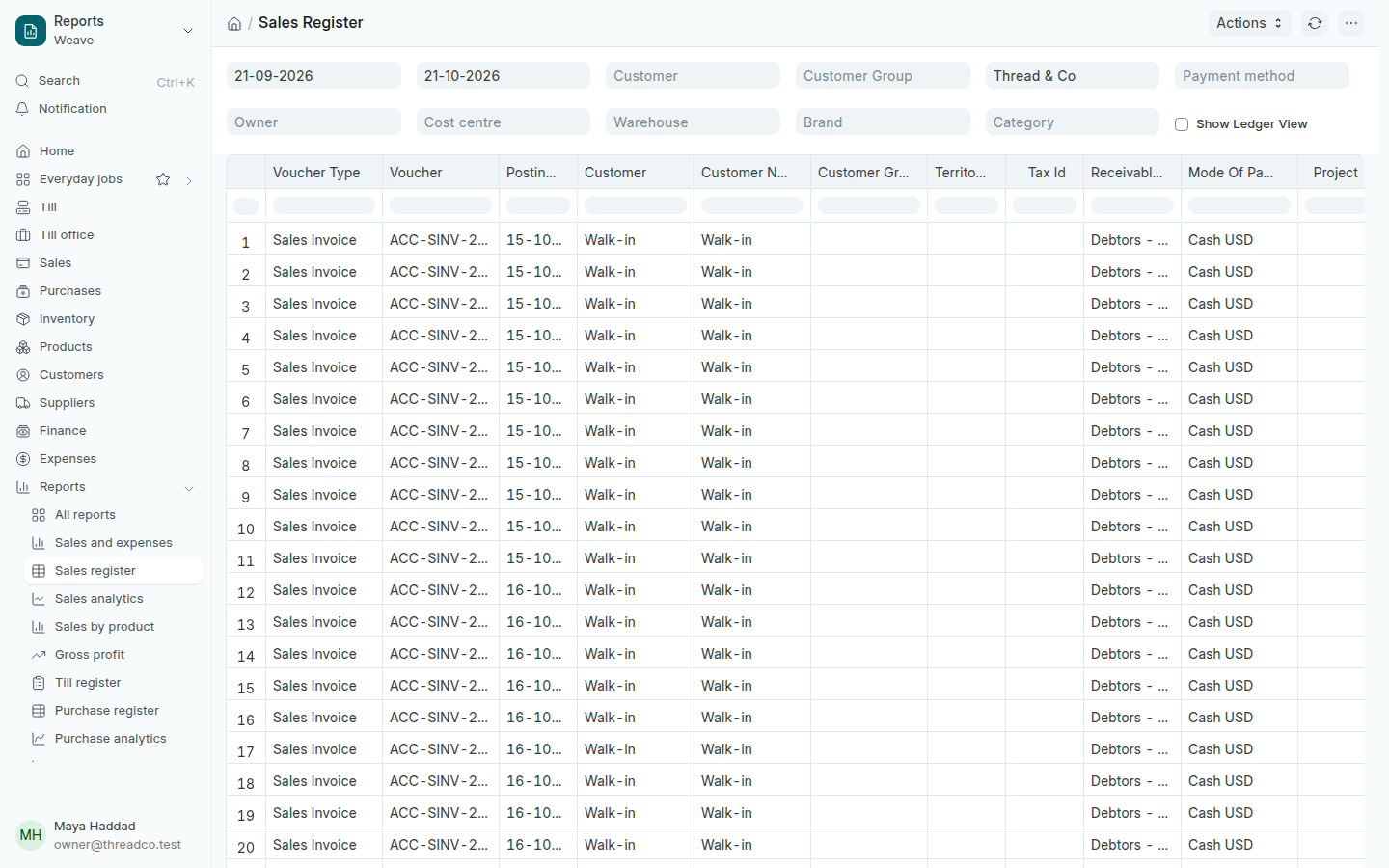Open the Notification bell item
Viewport: 1389px width, 868px height.
105,109
